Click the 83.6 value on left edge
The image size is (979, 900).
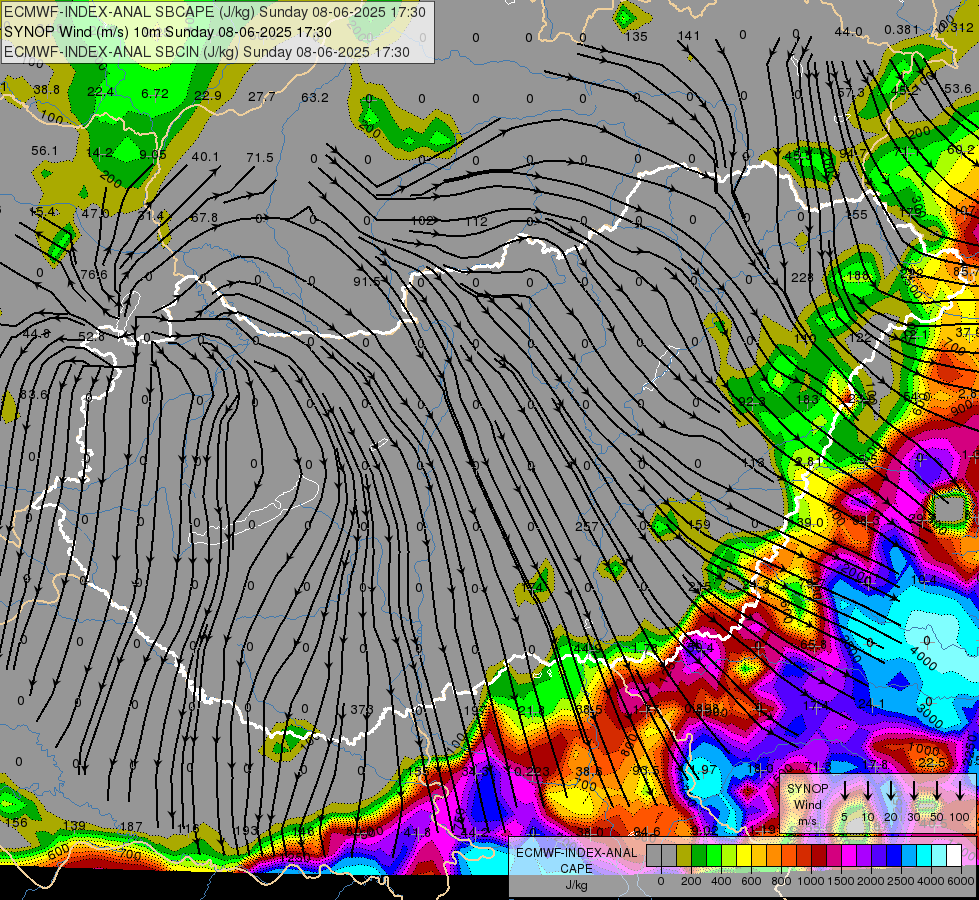pyautogui.click(x=33, y=395)
